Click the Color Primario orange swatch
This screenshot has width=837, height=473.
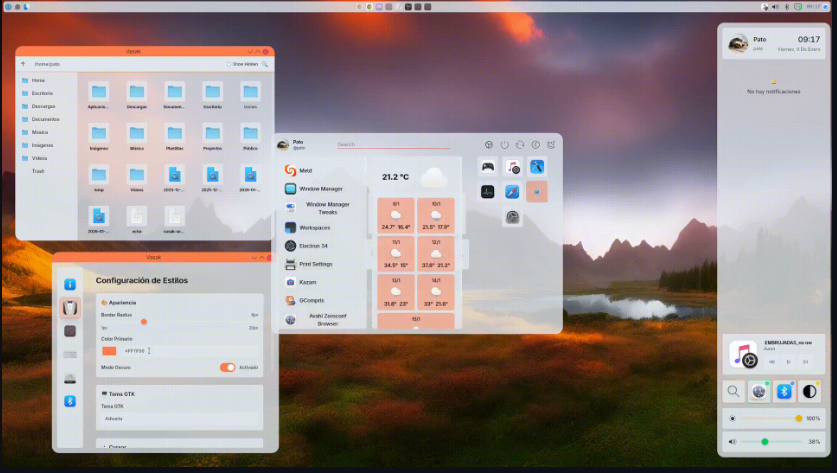coord(109,351)
